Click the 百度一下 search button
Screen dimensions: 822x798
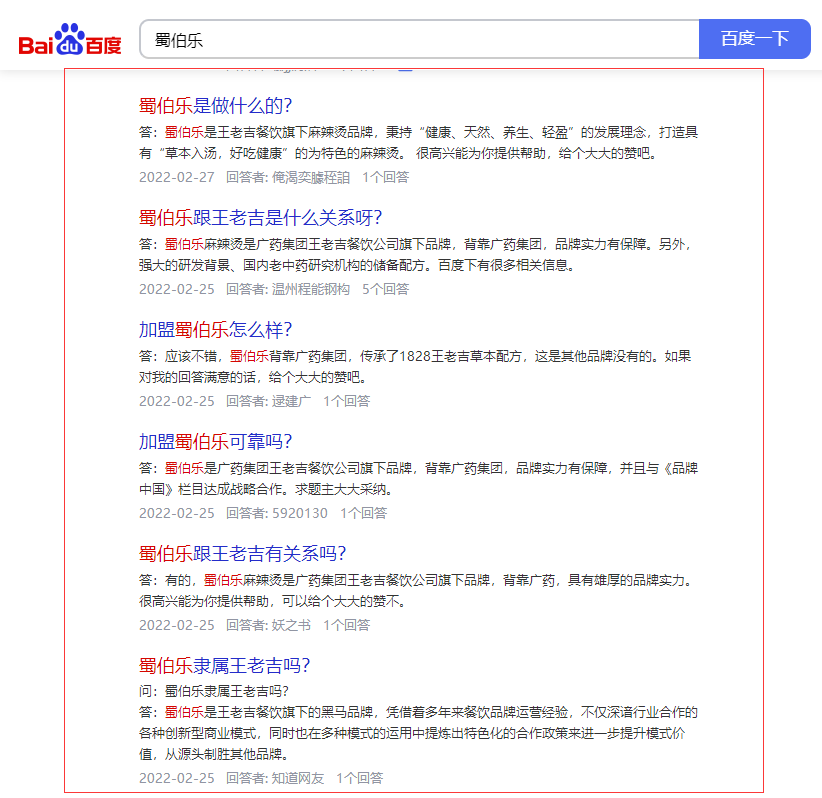pyautogui.click(x=755, y=39)
